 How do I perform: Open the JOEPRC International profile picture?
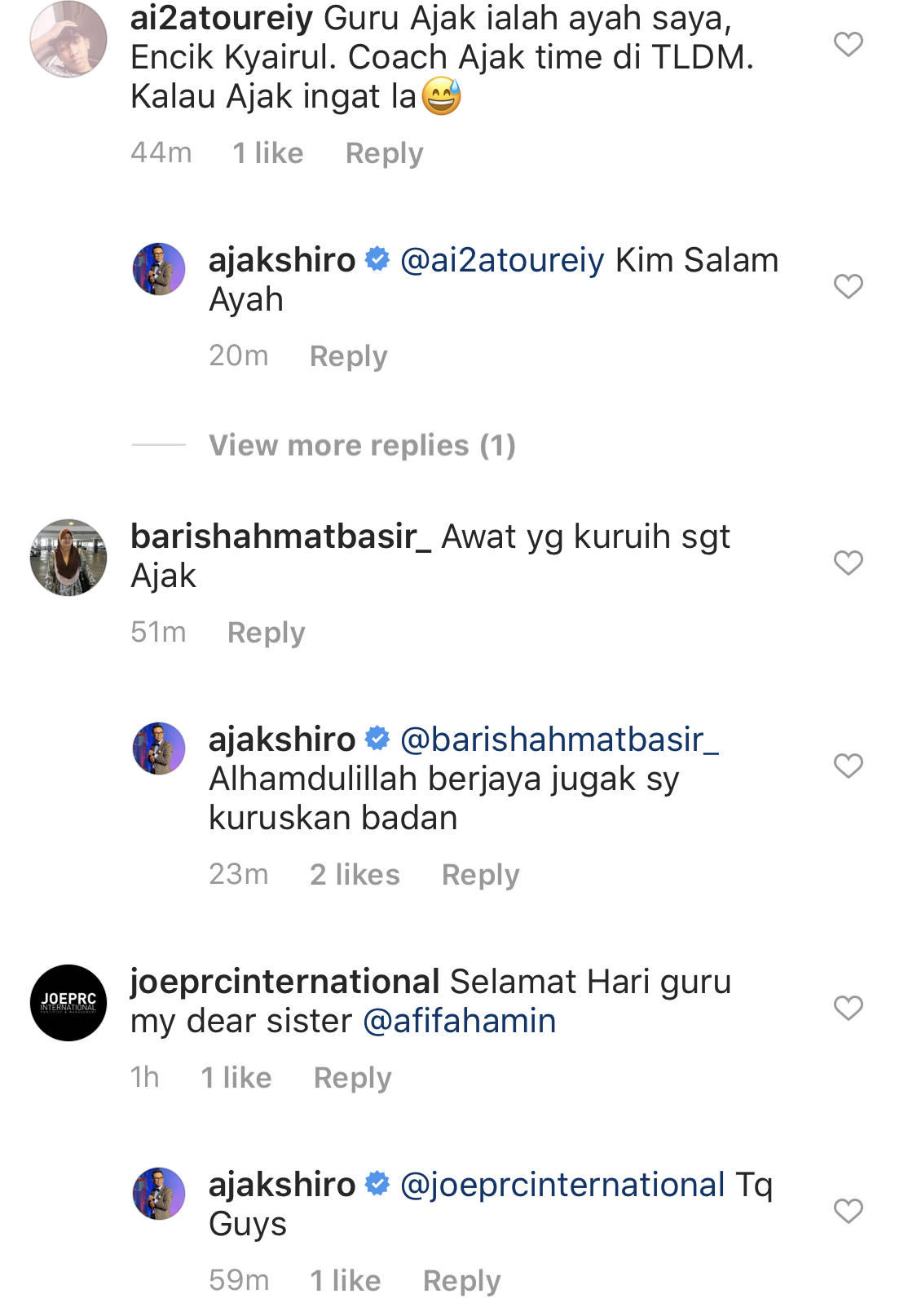(68, 1003)
